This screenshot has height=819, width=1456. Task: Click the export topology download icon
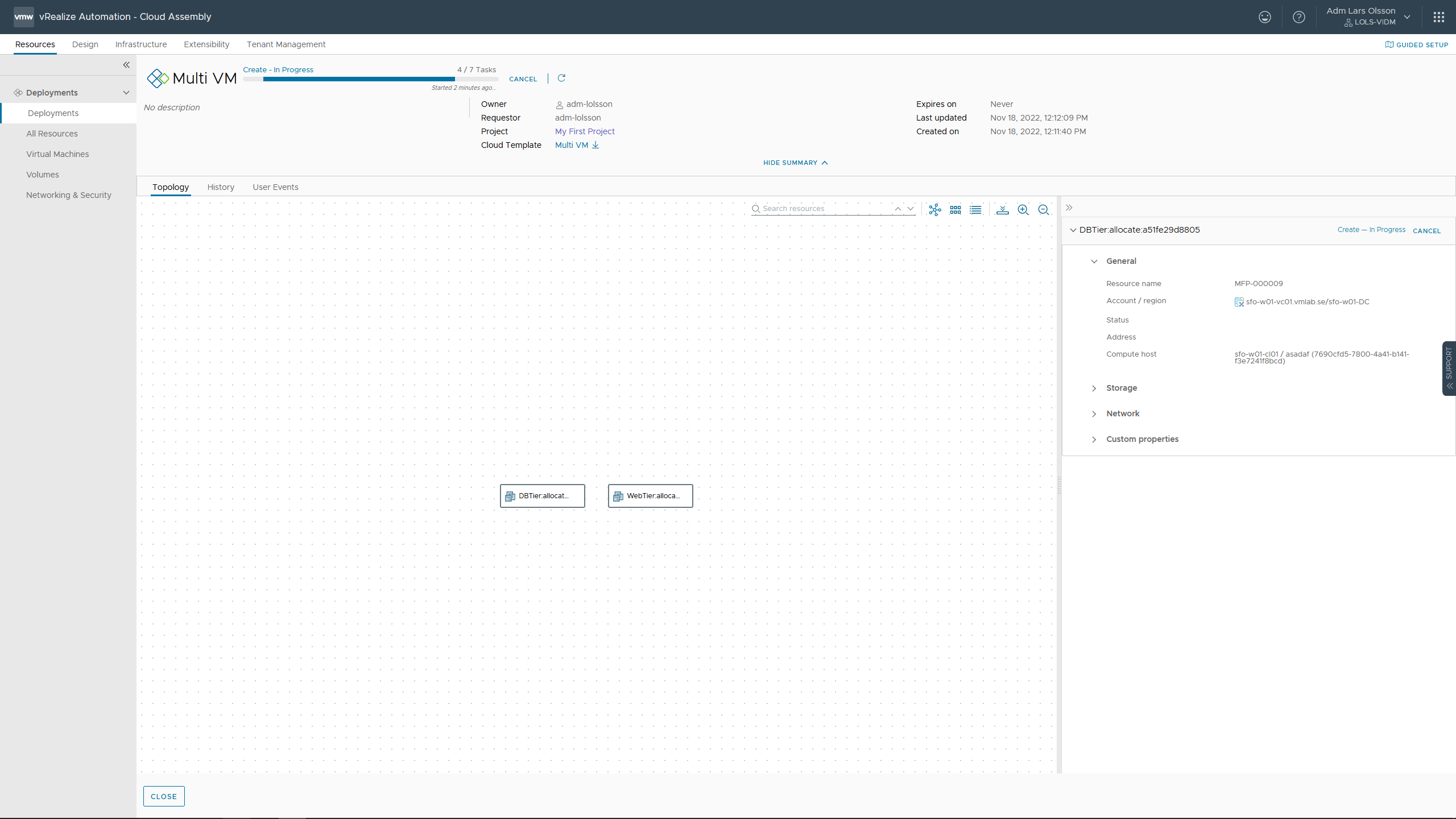[x=1003, y=210]
